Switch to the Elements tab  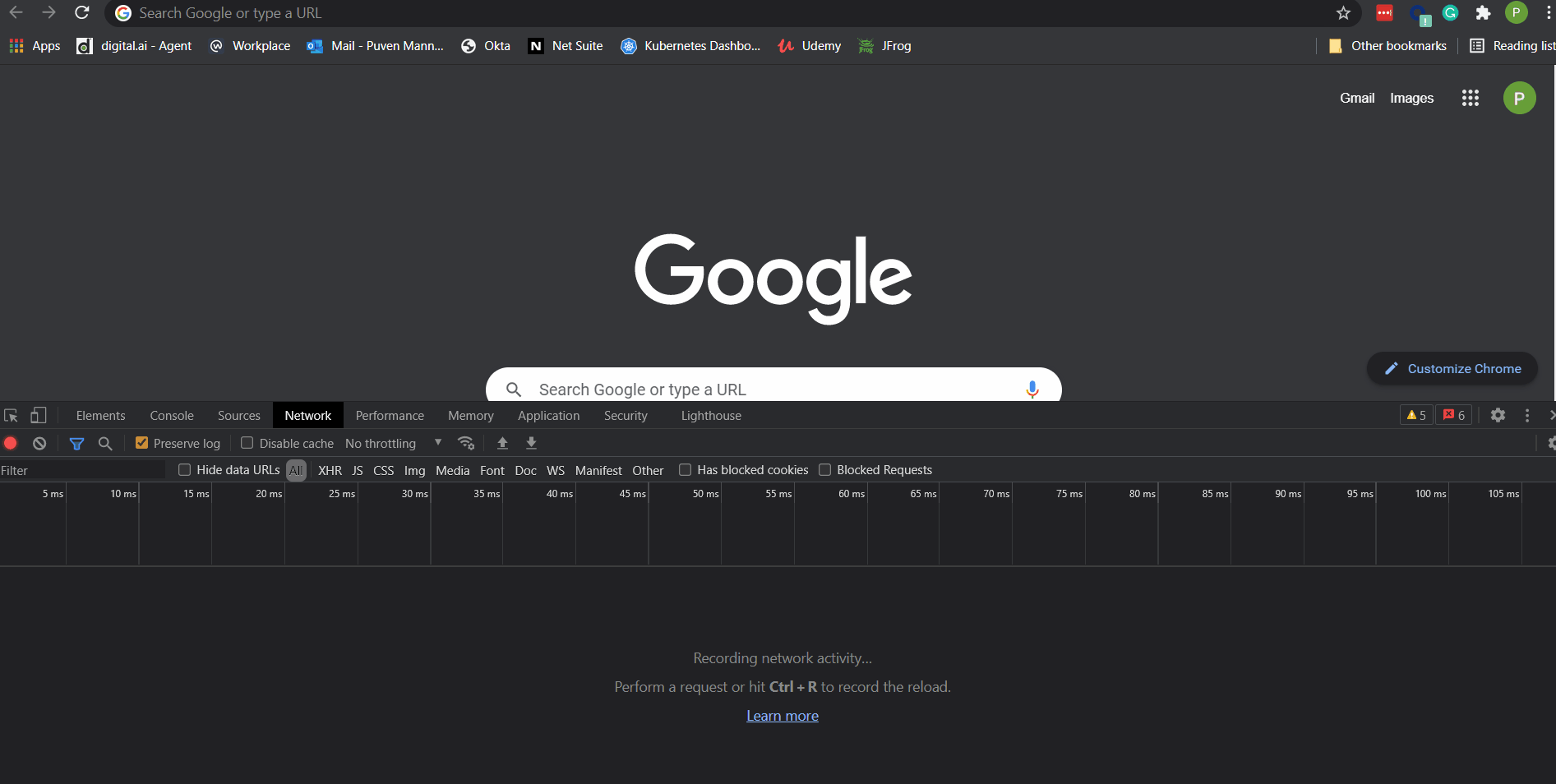point(101,416)
